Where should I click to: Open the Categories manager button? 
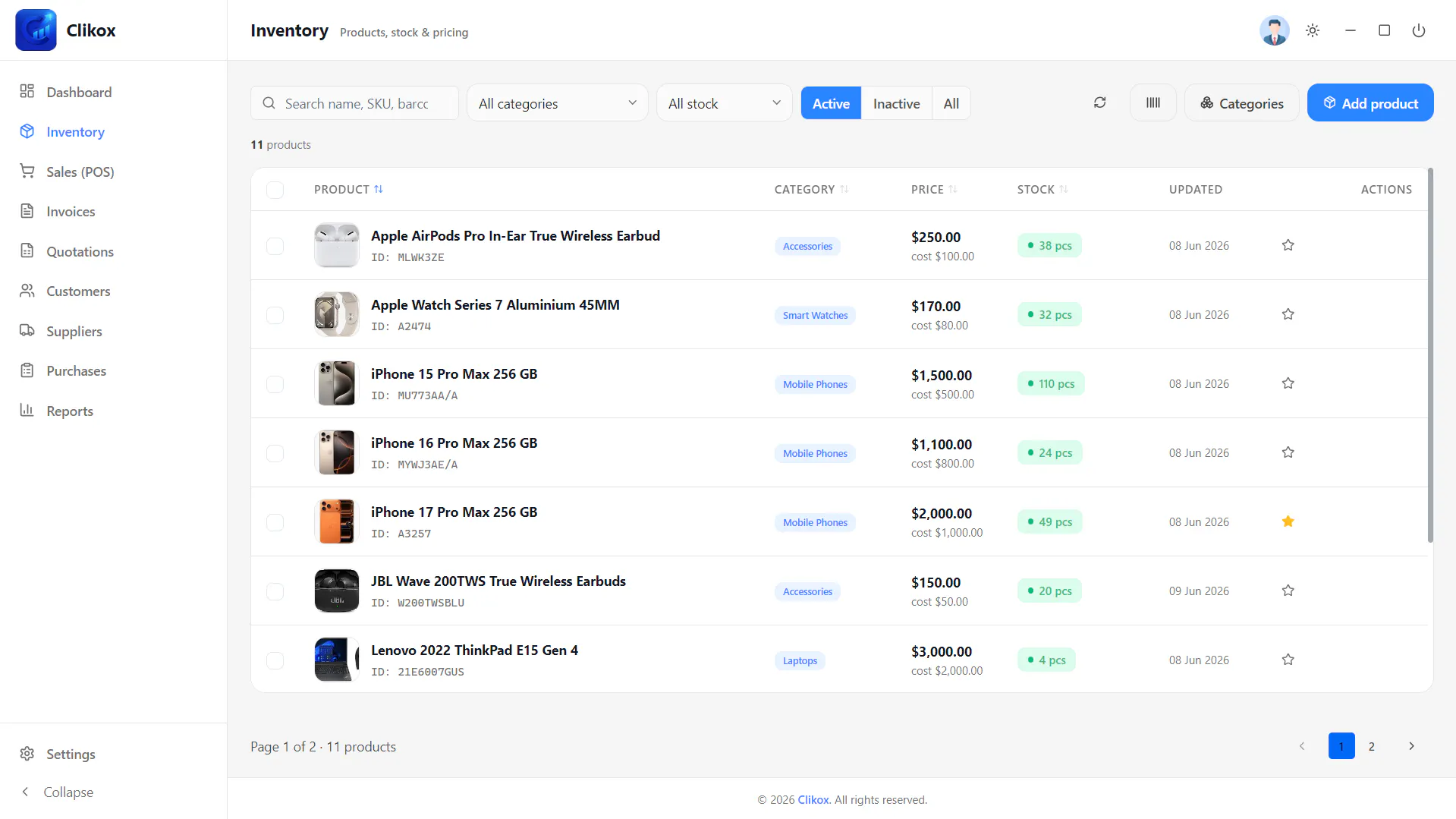point(1242,102)
